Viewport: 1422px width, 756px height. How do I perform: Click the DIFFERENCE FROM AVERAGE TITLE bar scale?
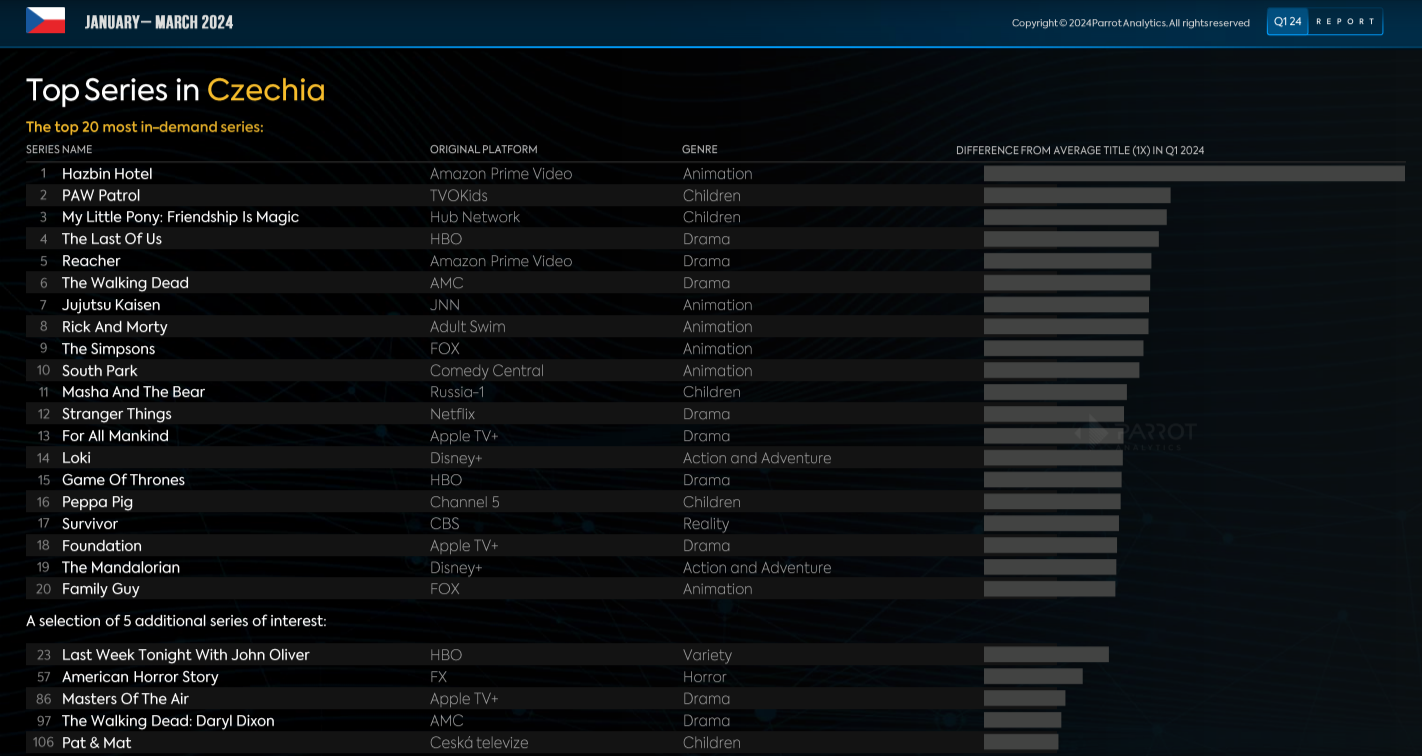tap(1080, 150)
